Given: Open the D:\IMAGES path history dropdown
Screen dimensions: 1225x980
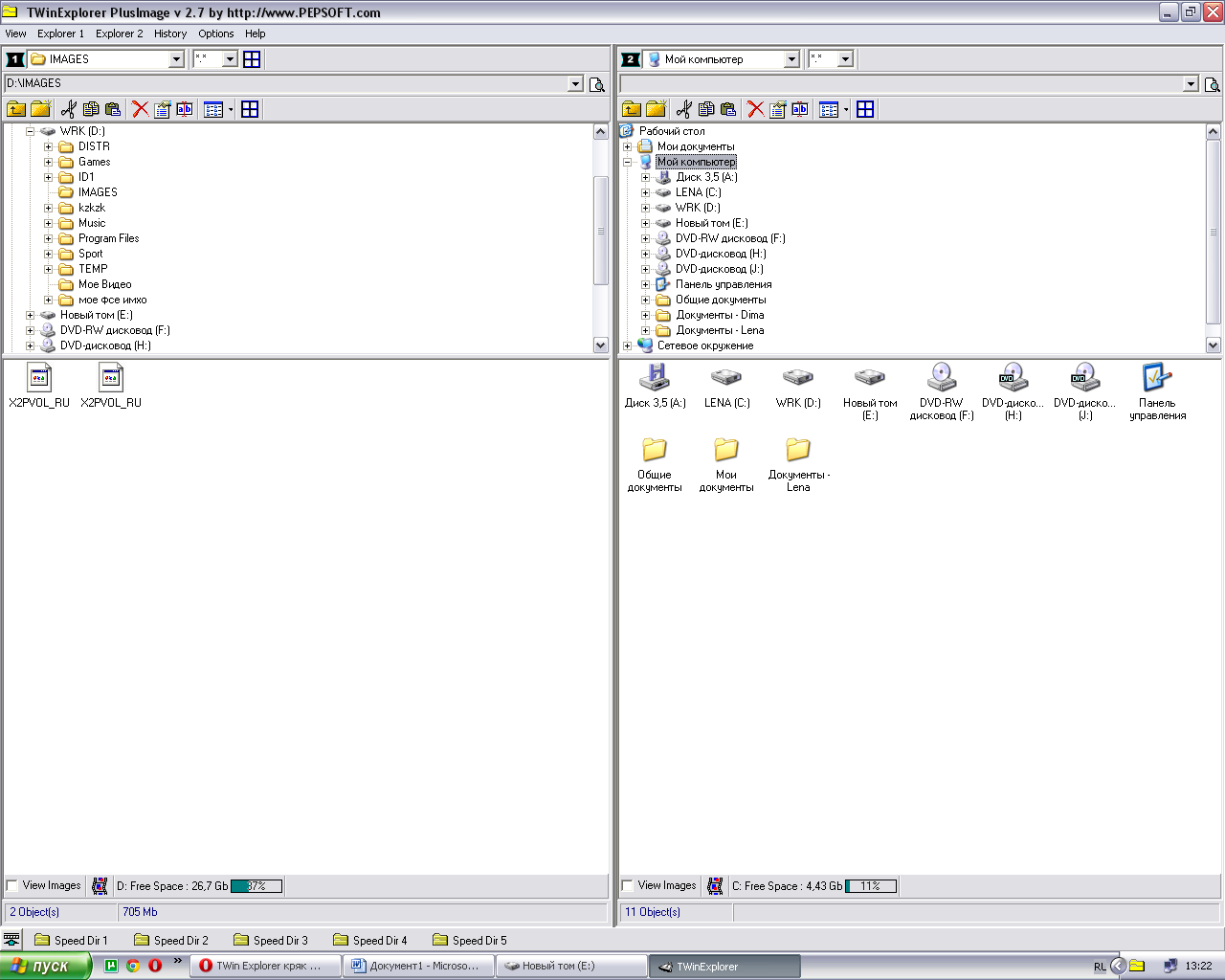Looking at the screenshot, I should (575, 84).
